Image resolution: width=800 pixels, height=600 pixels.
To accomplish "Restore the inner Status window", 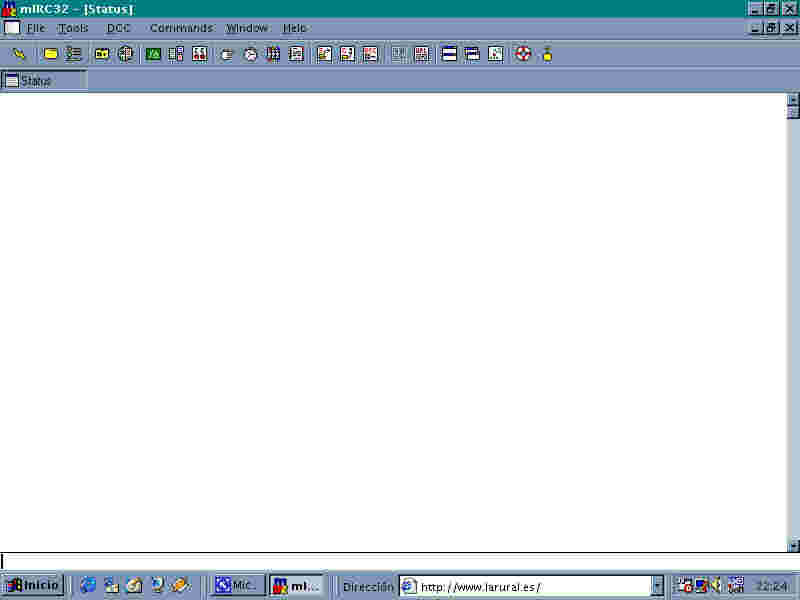I will pos(771,28).
